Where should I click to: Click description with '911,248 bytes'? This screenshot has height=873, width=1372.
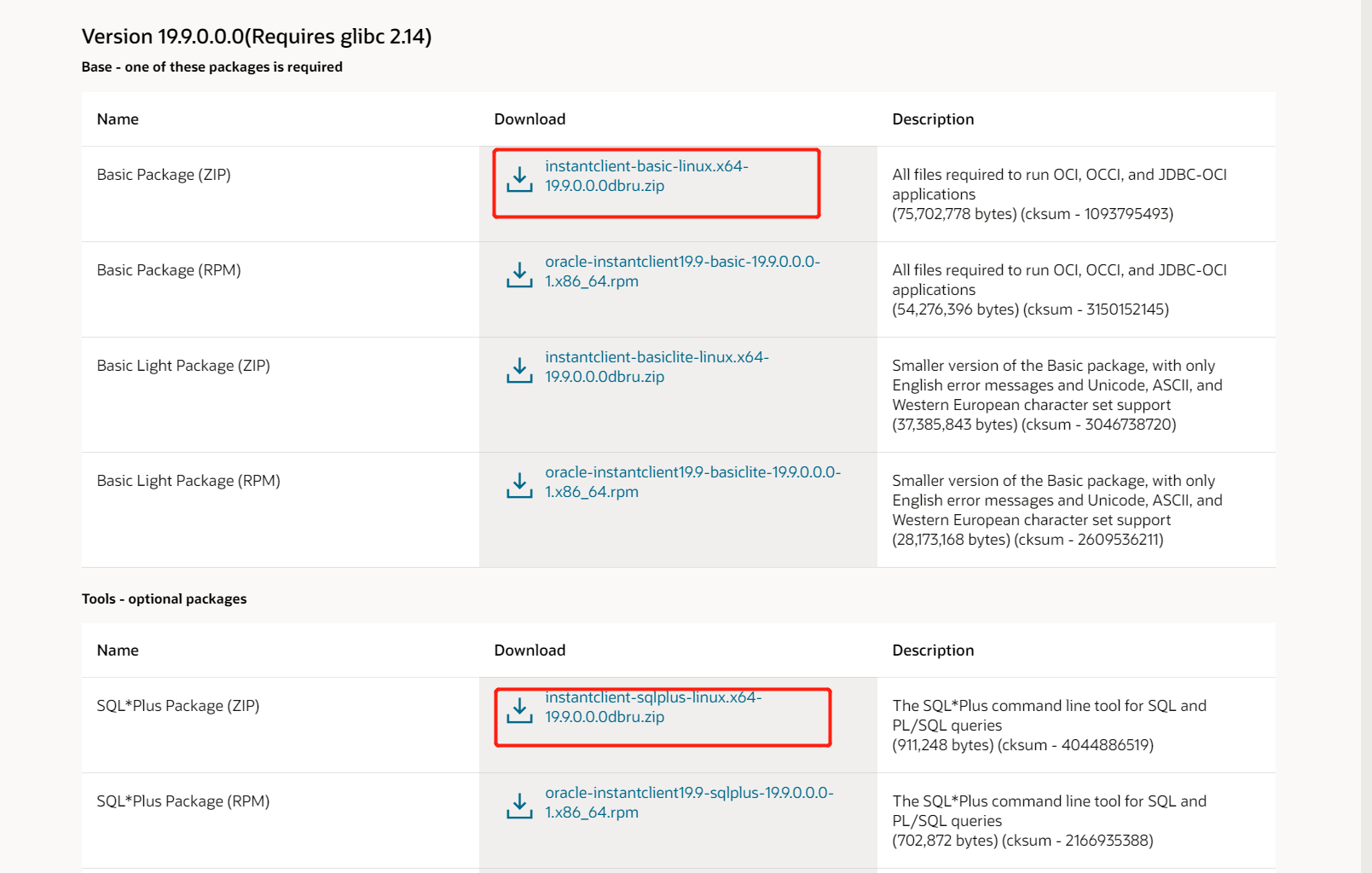point(1050,726)
